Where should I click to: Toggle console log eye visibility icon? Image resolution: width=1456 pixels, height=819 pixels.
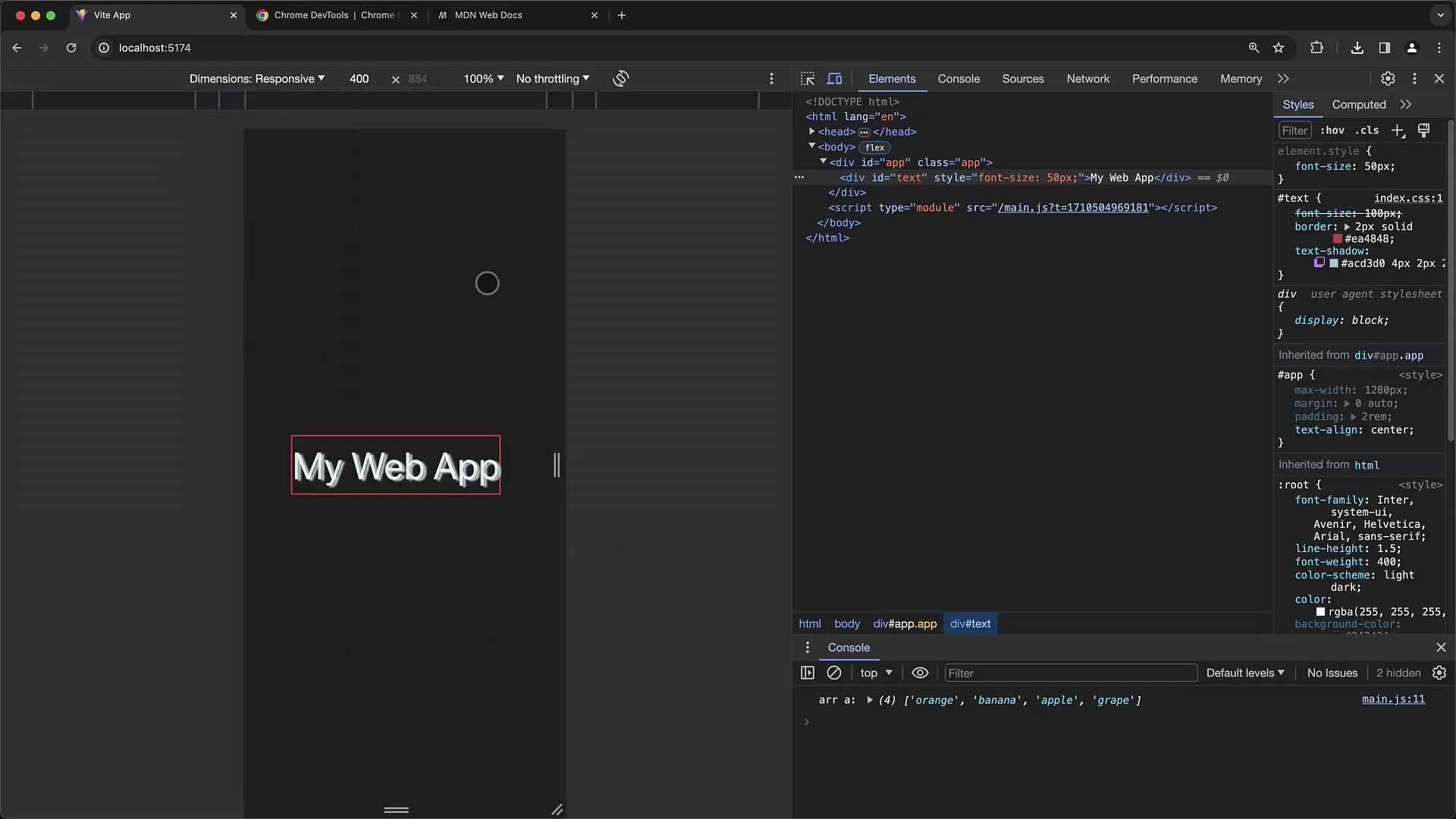tap(920, 672)
